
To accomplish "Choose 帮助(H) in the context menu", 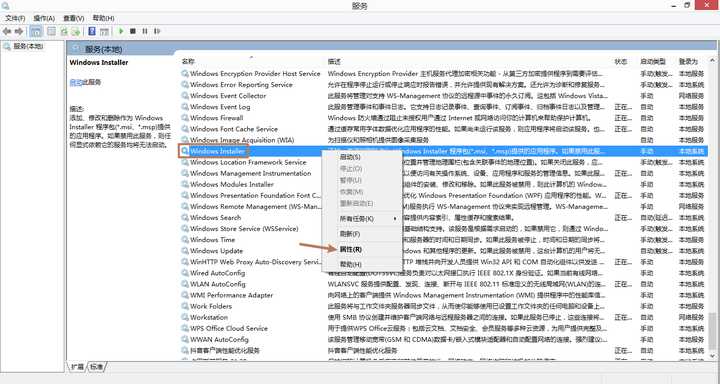I will (362, 265).
